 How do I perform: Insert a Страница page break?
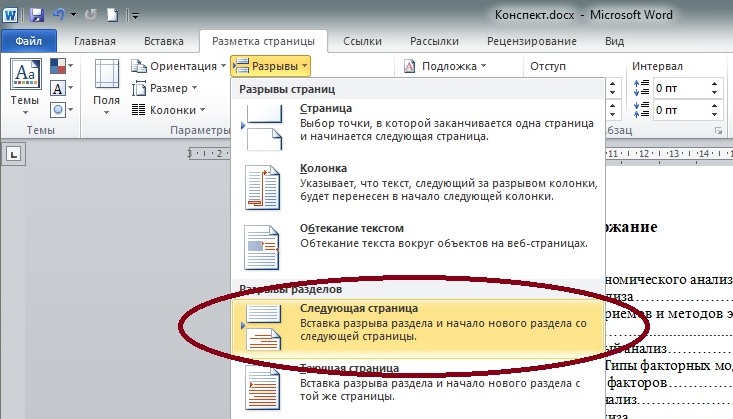(418, 127)
